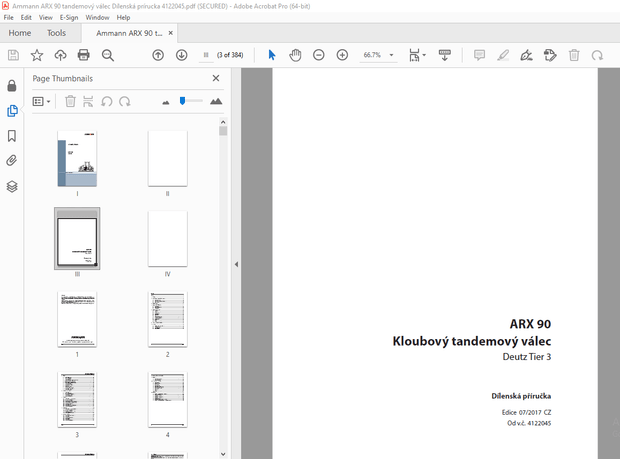Click the 'Kloubový tandemový válec' title text

472,341
